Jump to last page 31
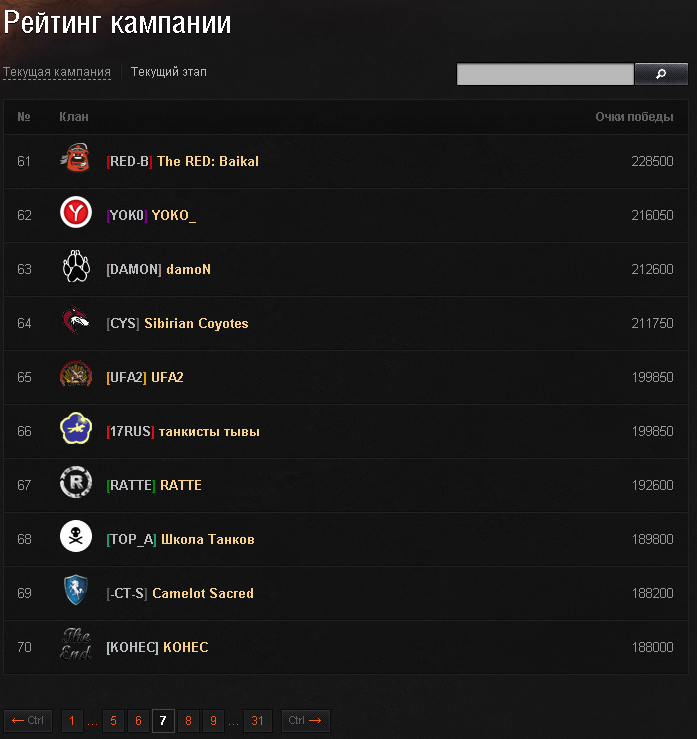 point(257,721)
